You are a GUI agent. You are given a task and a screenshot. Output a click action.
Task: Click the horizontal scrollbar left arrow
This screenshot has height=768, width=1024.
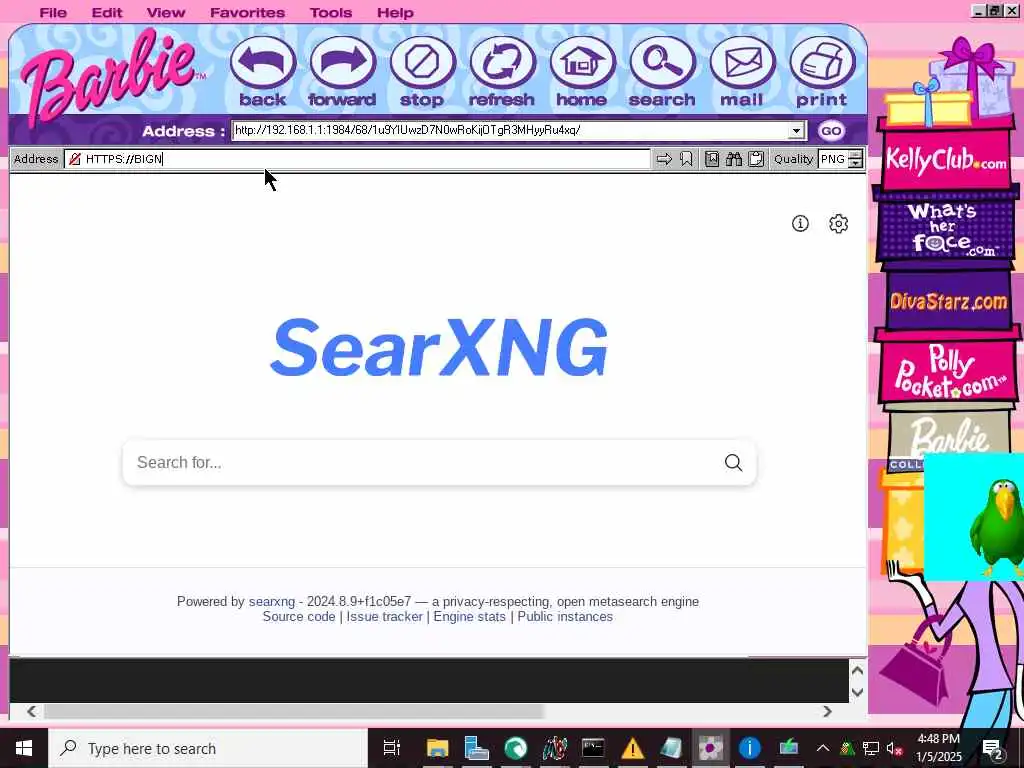tap(31, 711)
